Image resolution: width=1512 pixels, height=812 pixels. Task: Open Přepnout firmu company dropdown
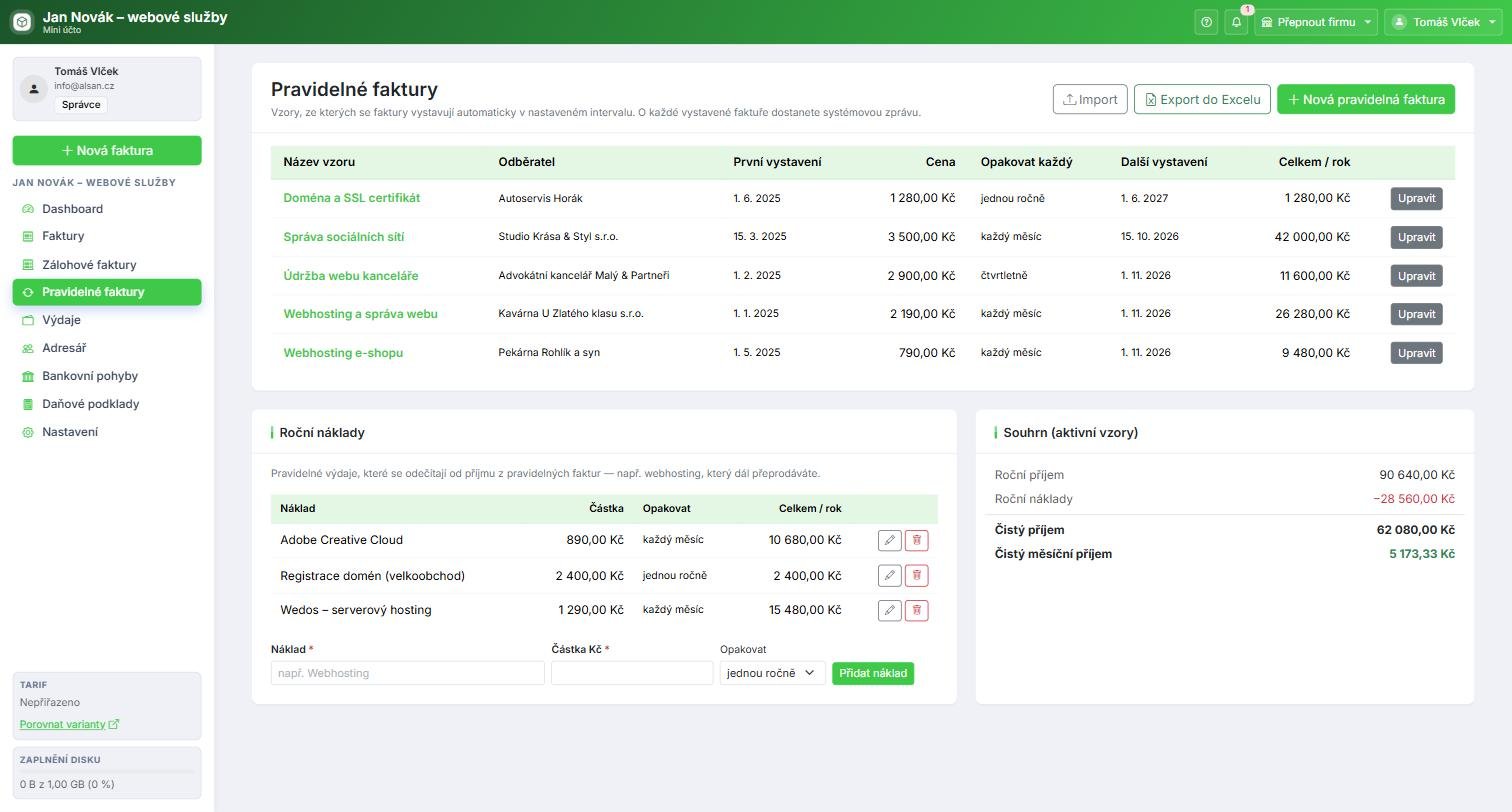[1316, 22]
